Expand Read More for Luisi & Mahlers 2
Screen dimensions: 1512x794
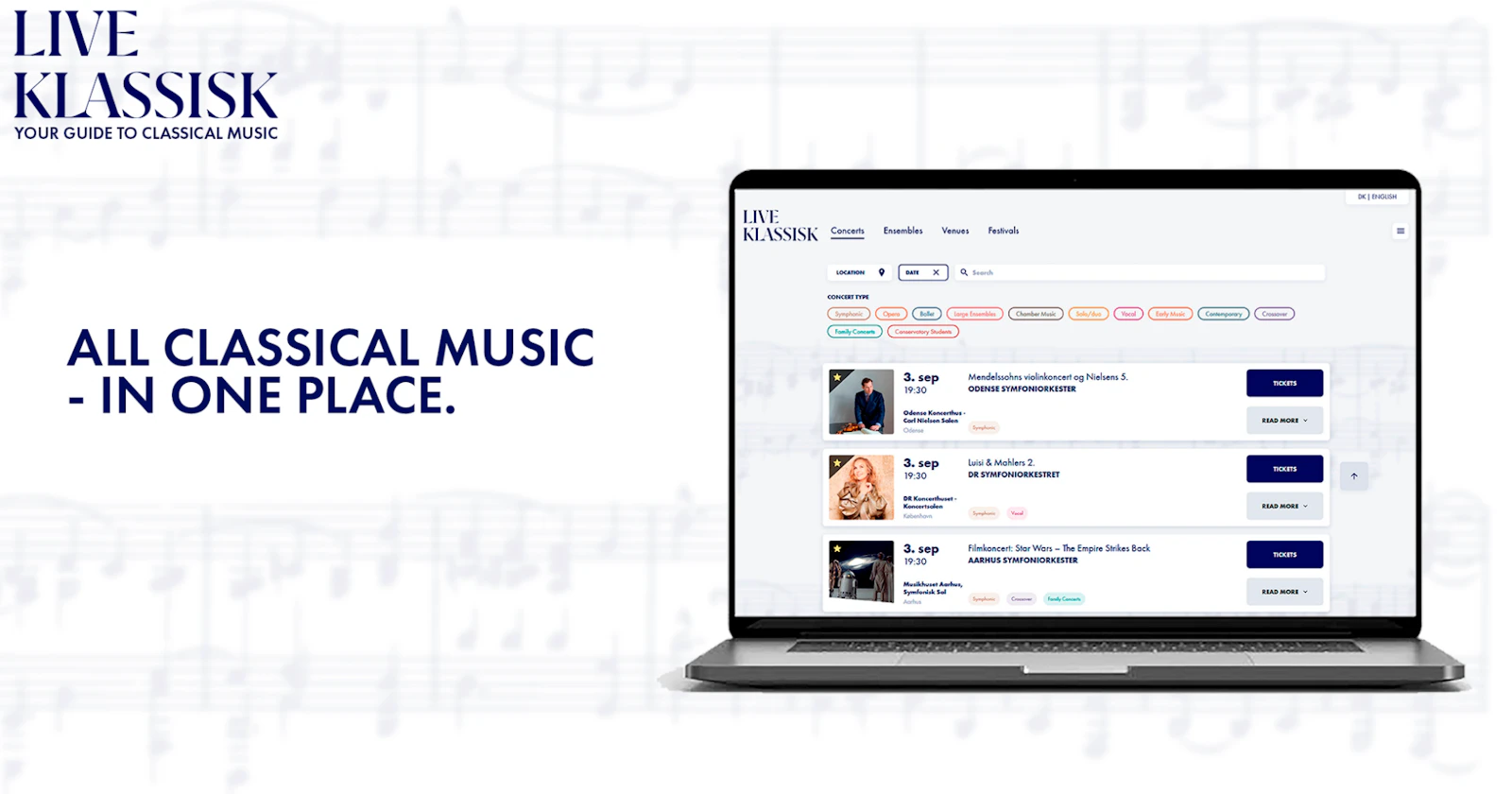click(1285, 507)
